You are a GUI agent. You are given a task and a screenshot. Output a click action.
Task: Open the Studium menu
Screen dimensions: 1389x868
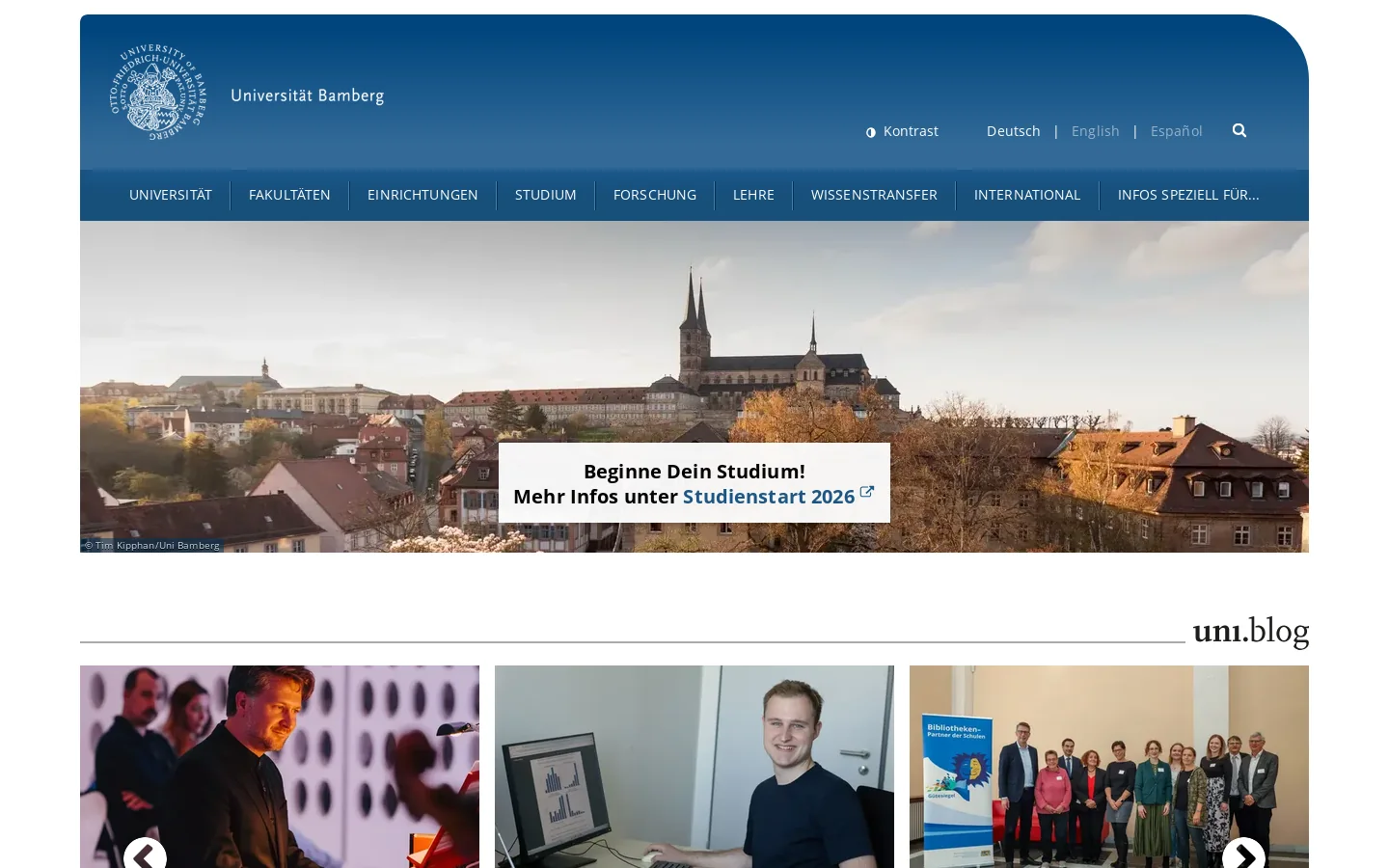546,195
